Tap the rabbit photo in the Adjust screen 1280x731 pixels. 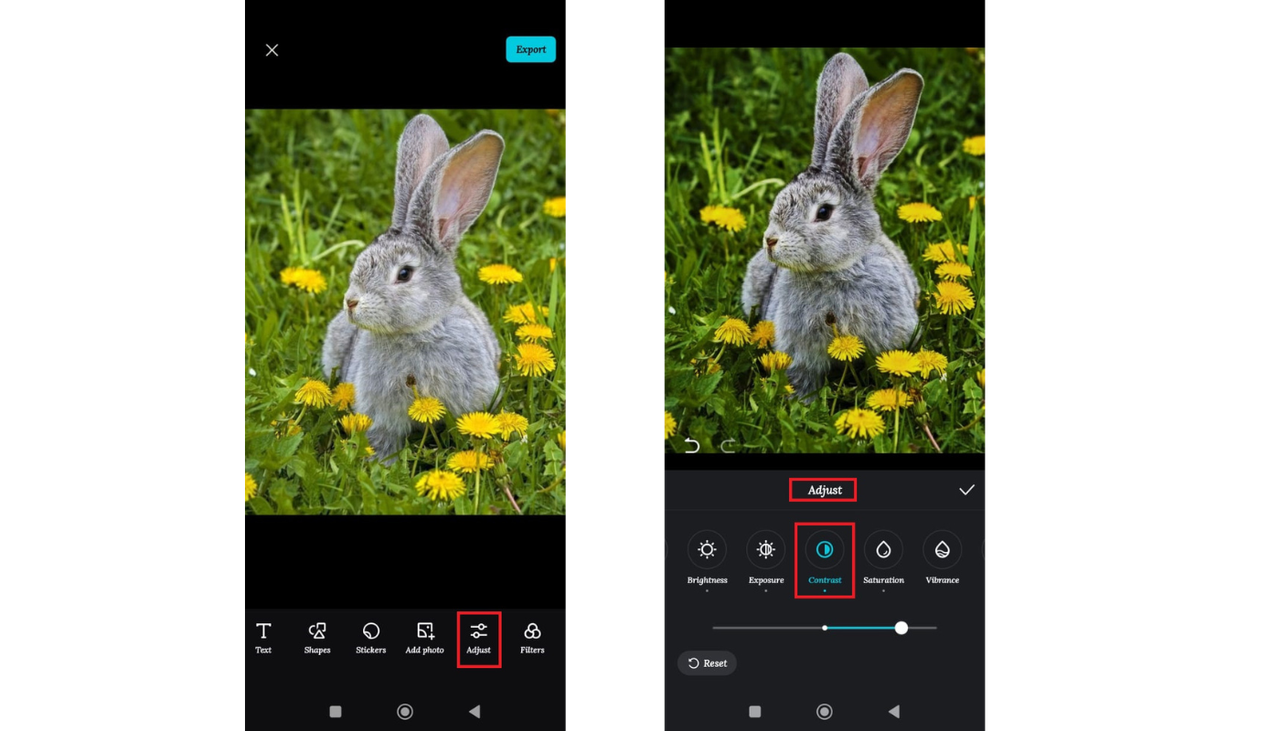825,250
